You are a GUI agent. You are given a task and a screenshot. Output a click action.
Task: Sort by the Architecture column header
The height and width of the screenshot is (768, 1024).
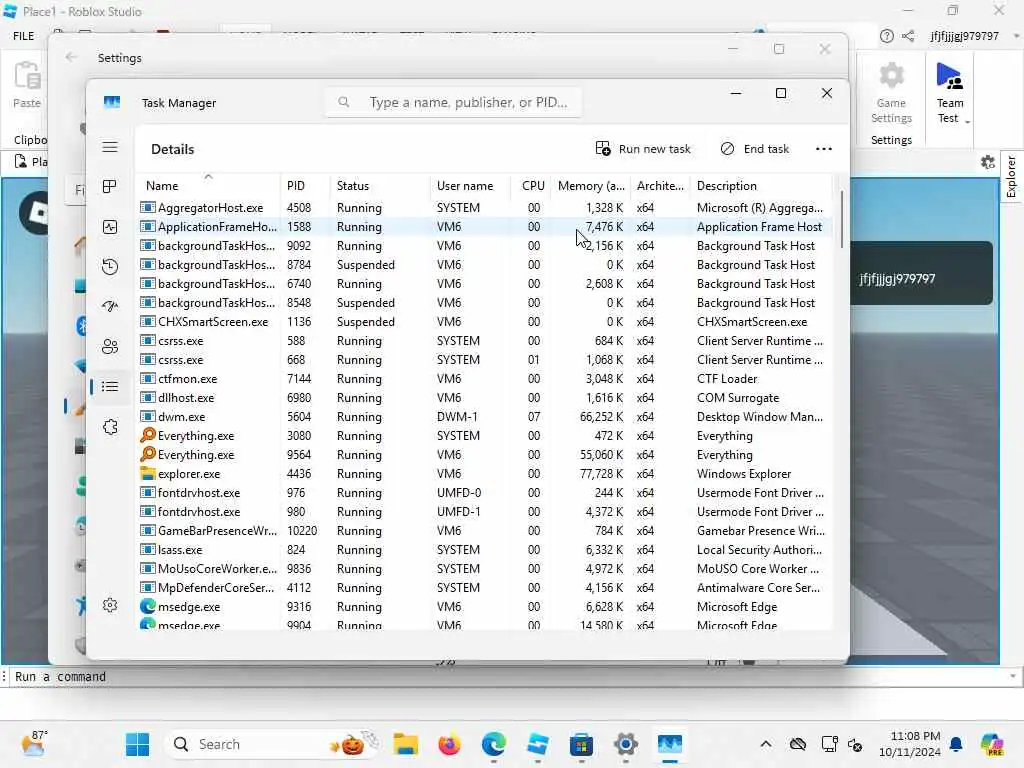coord(660,185)
